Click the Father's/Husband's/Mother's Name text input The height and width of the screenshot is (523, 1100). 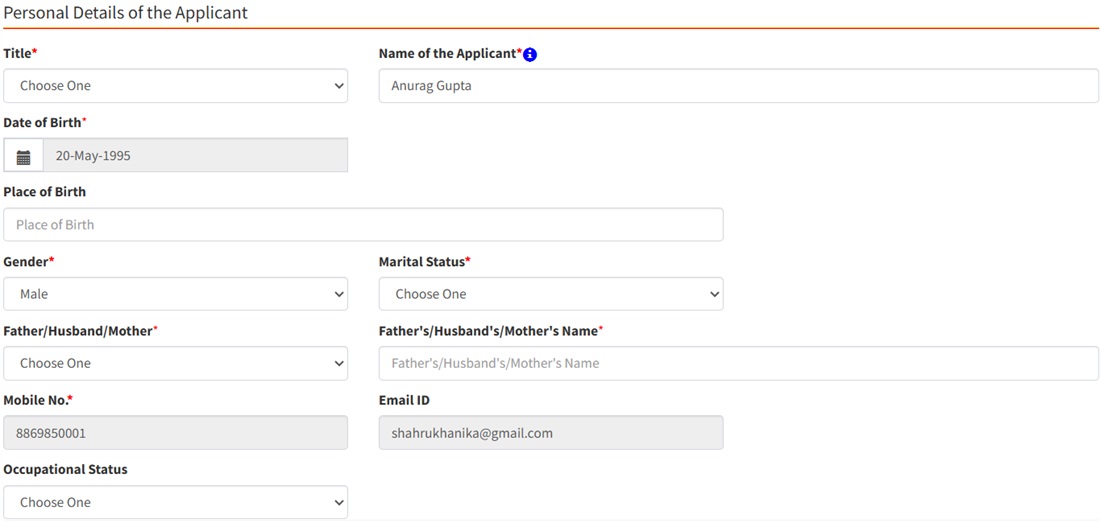click(738, 363)
